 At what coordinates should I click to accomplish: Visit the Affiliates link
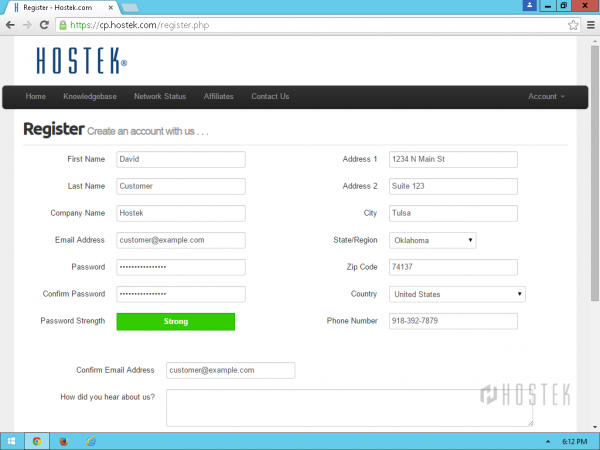[x=218, y=97]
